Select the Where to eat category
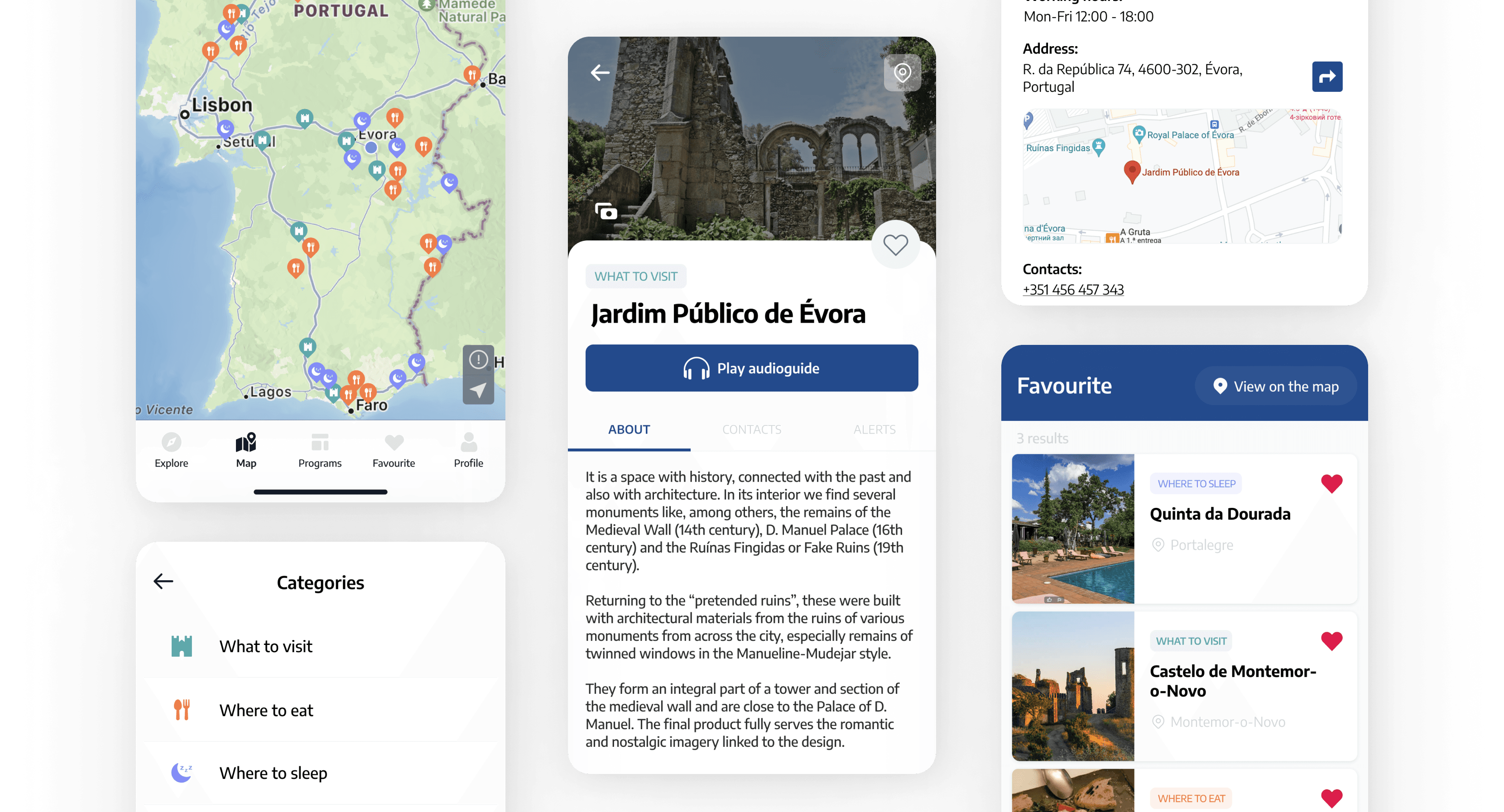 [x=320, y=710]
